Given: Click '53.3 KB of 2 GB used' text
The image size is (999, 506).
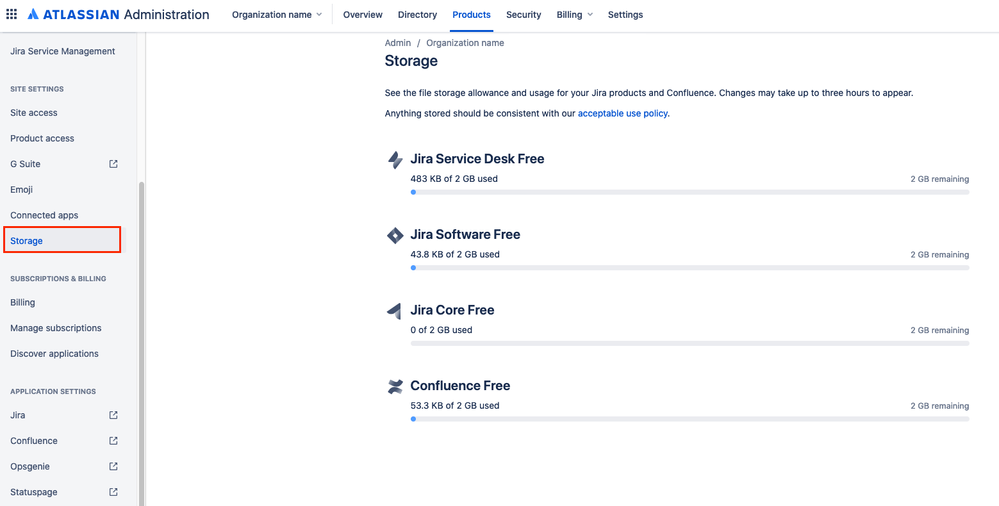Looking at the screenshot, I should pyautogui.click(x=455, y=405).
